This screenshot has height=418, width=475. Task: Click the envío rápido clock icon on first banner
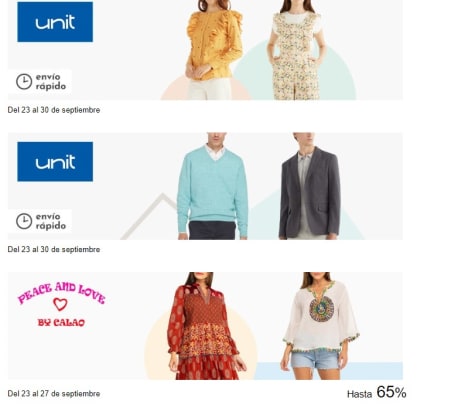pos(24,82)
